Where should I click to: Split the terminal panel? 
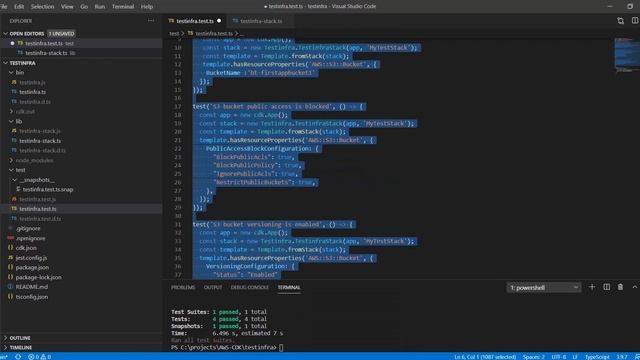[607, 287]
